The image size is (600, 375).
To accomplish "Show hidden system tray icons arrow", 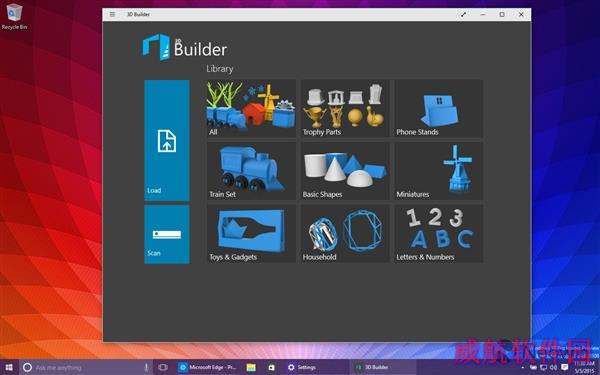I will 523,368.
